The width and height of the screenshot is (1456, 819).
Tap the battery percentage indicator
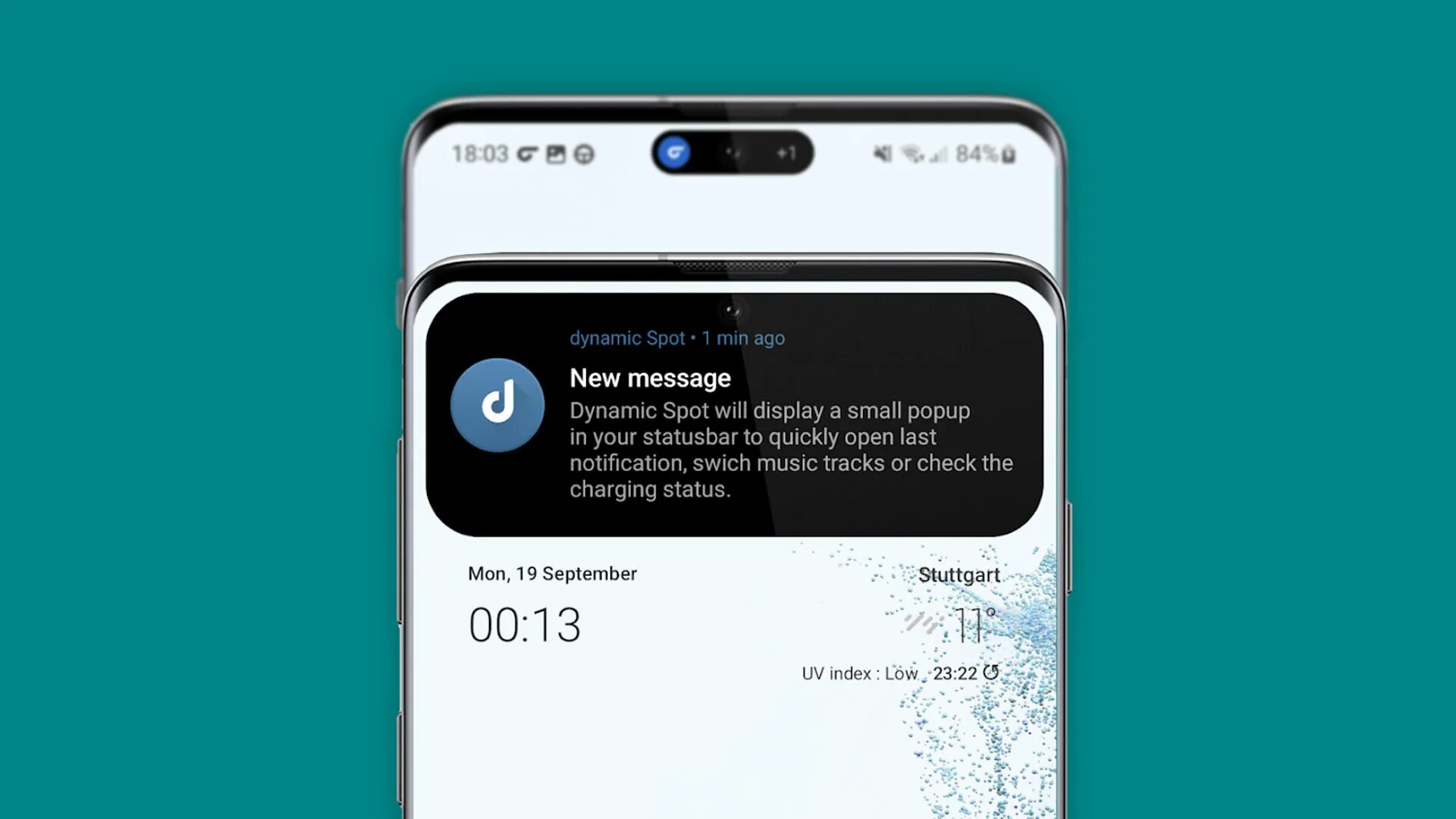[x=977, y=154]
